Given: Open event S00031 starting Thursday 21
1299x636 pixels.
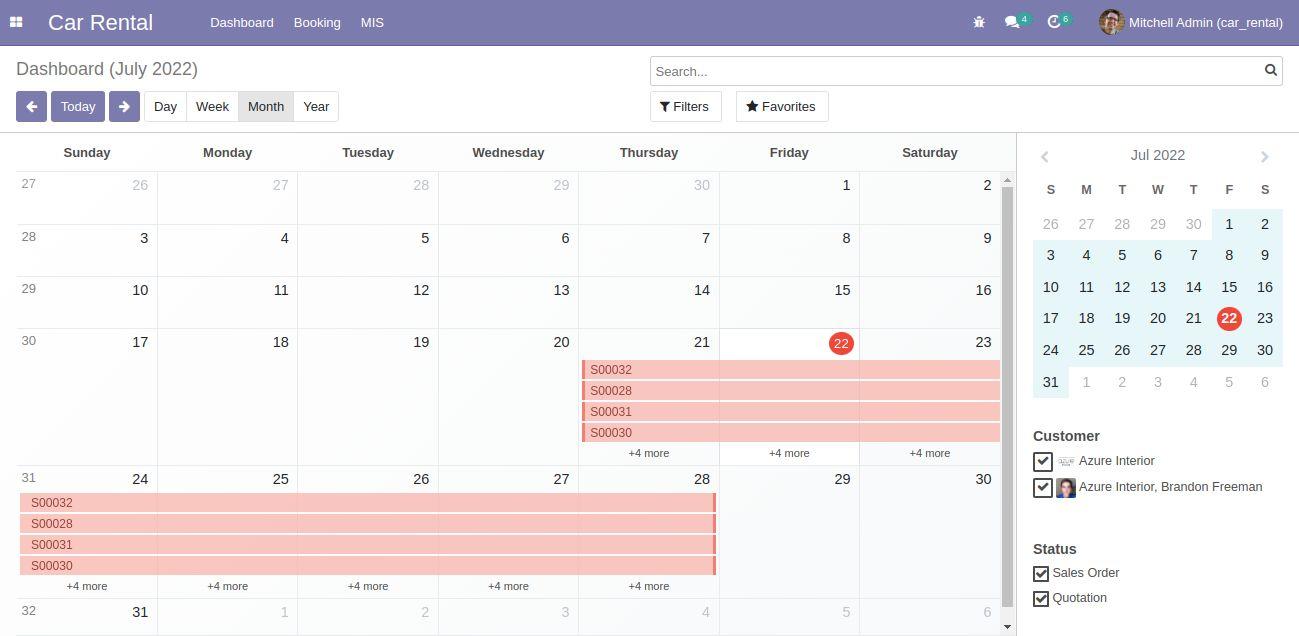Looking at the screenshot, I should [791, 412].
